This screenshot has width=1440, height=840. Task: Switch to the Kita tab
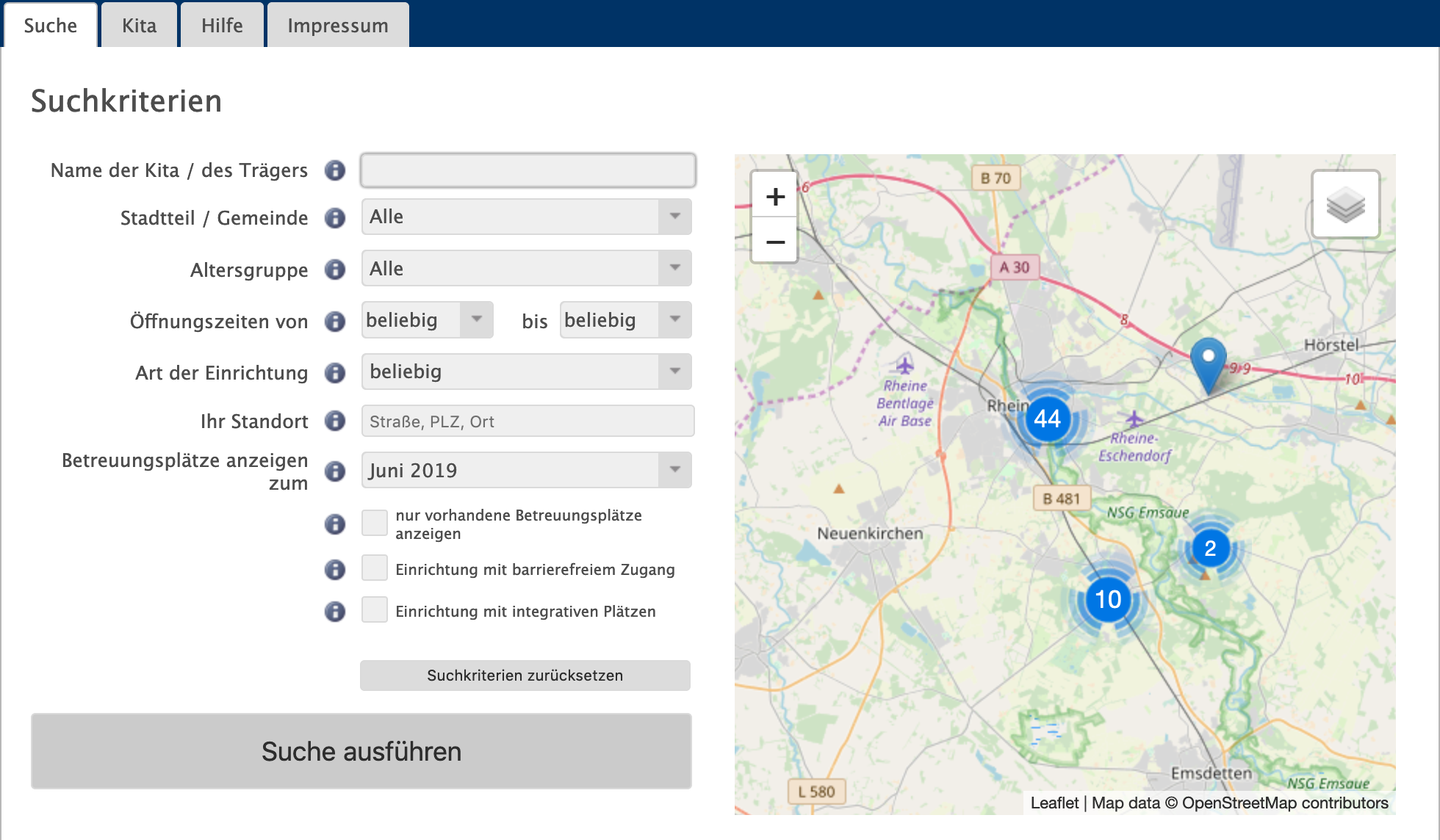point(139,26)
